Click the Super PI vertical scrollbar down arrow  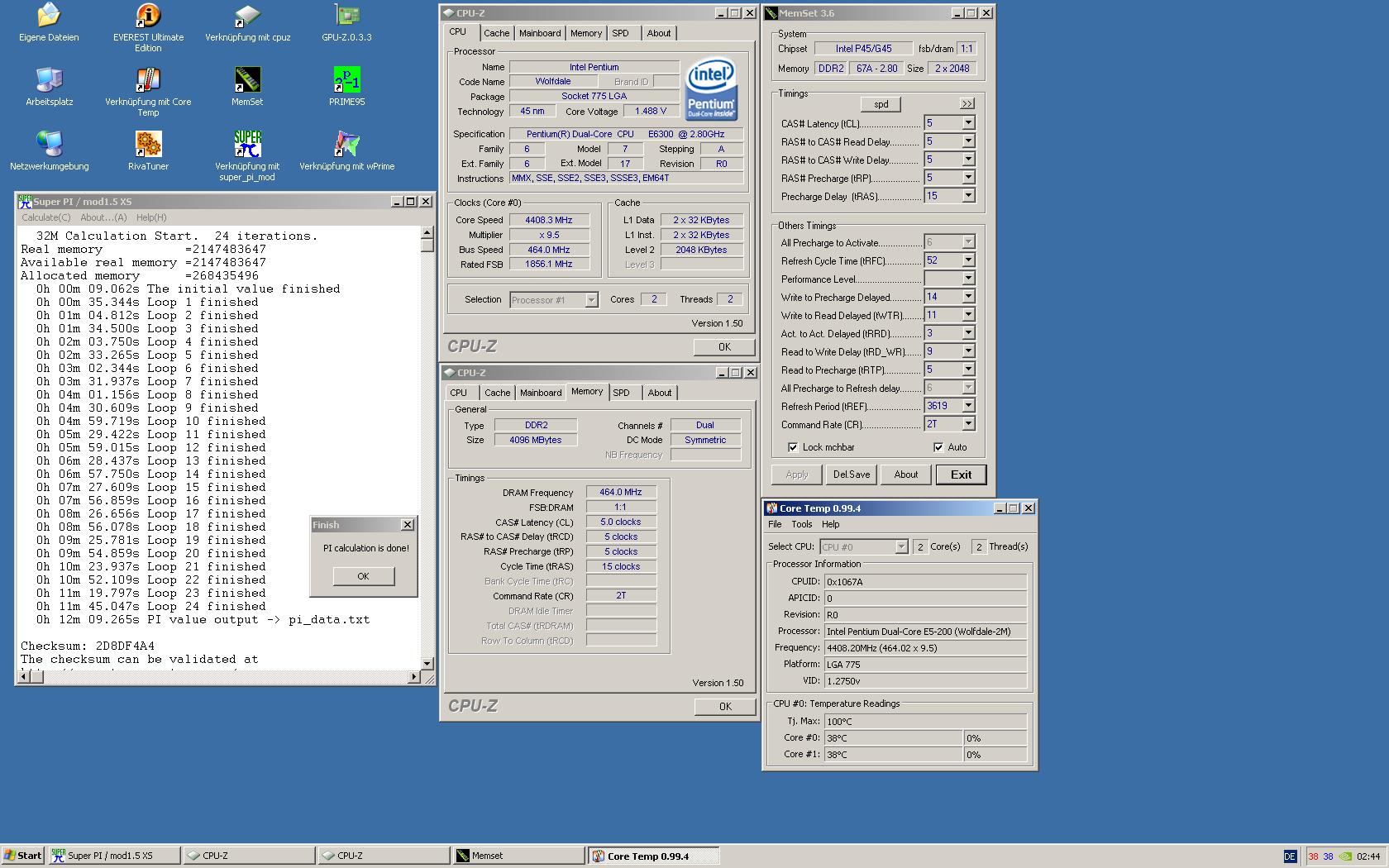[427, 663]
